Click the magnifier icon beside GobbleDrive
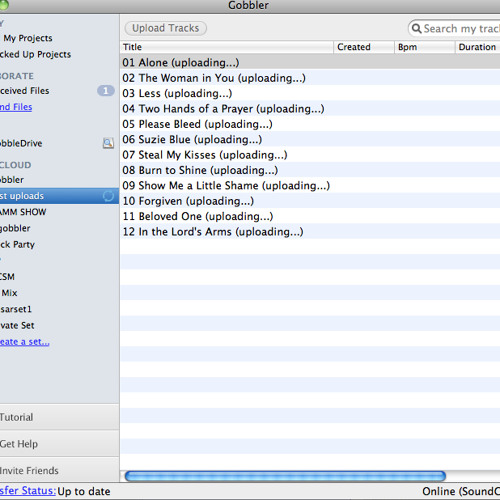Image resolution: width=500 pixels, height=500 pixels. pos(108,143)
